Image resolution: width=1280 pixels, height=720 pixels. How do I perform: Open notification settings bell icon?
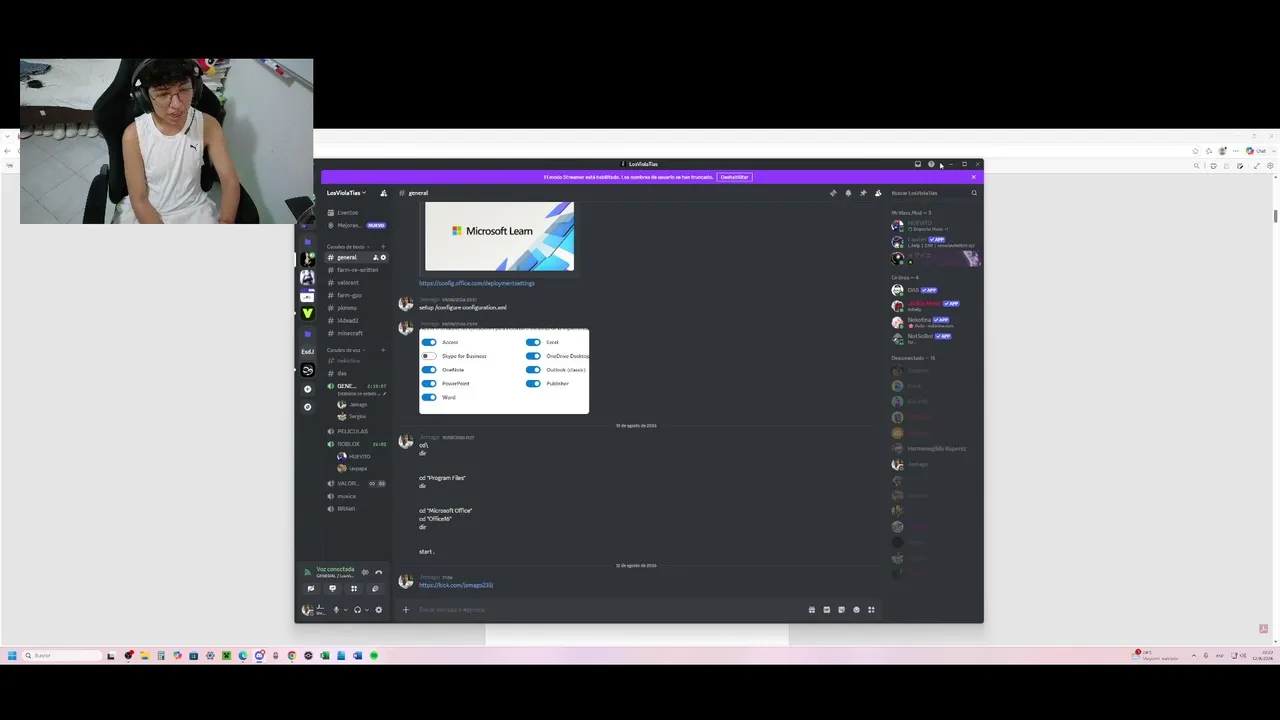pyautogui.click(x=848, y=193)
